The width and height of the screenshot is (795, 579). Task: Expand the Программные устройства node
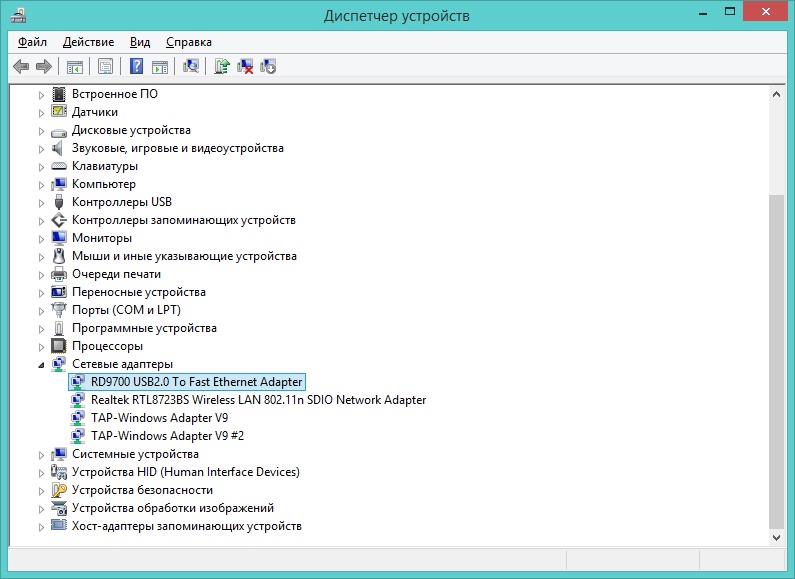pos(42,329)
